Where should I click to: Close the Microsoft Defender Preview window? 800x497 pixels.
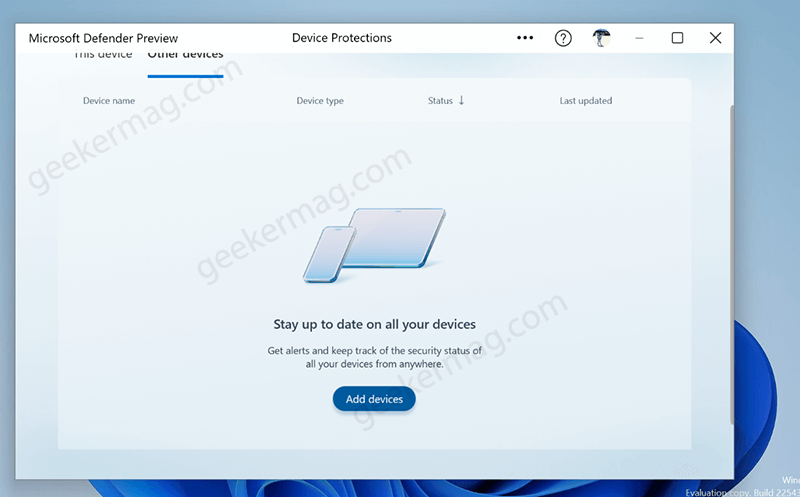click(715, 38)
